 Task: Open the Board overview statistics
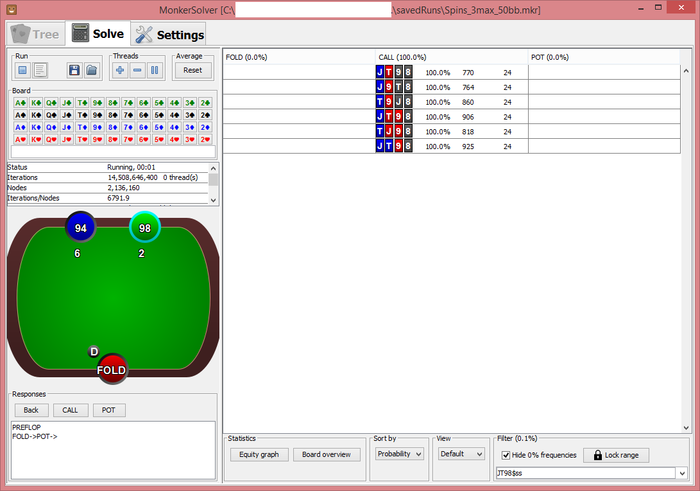coord(327,454)
